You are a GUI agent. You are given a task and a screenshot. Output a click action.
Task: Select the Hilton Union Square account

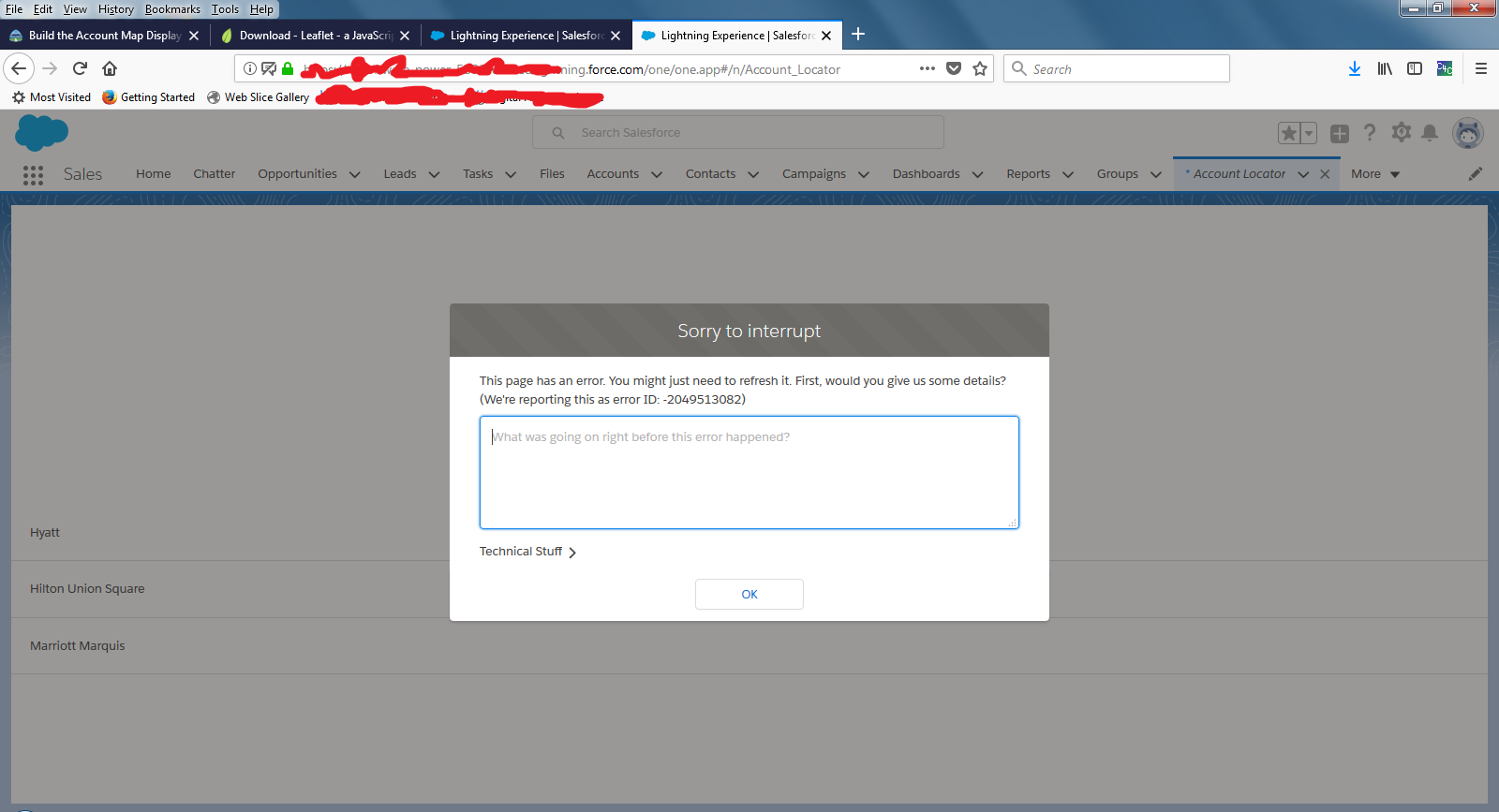click(749, 589)
